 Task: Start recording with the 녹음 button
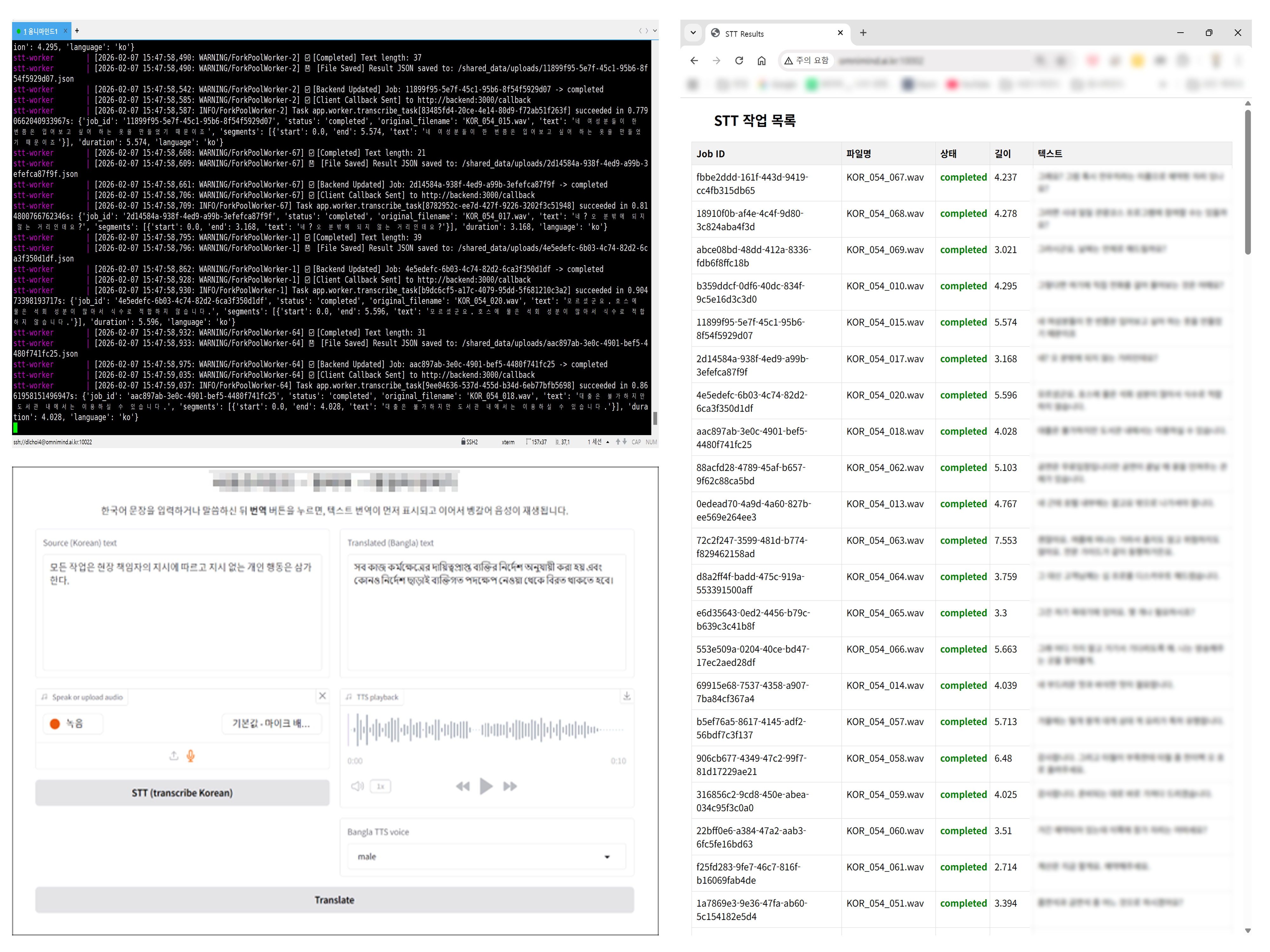(x=73, y=724)
